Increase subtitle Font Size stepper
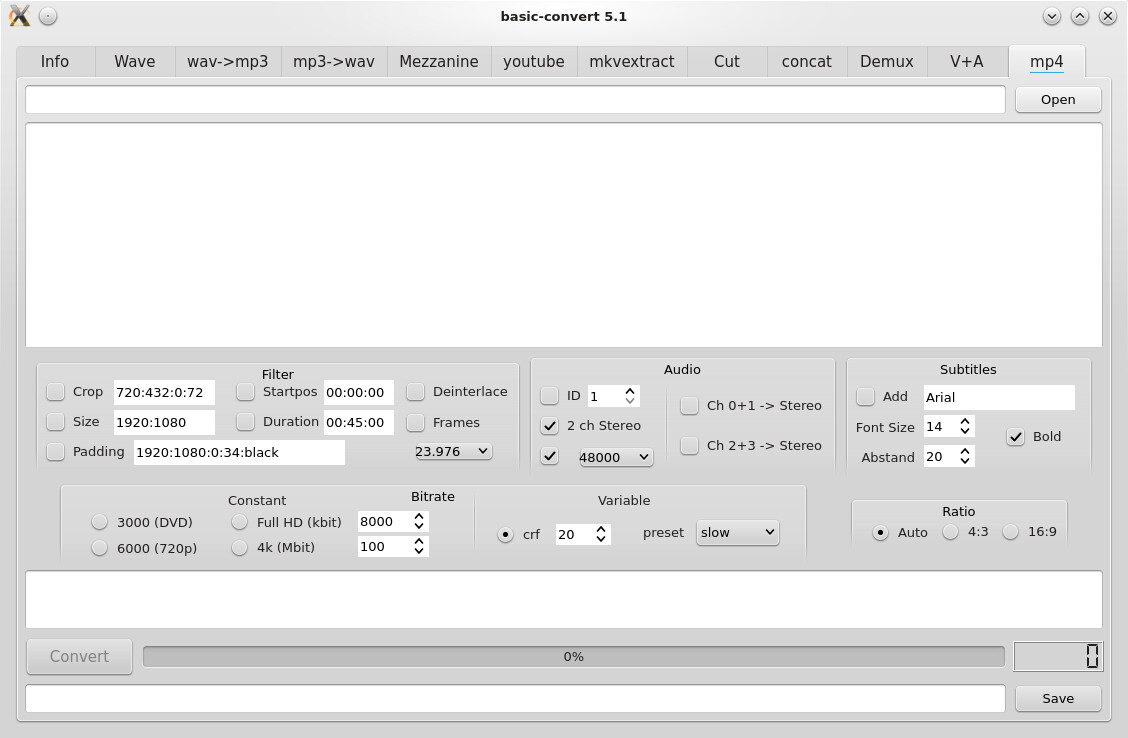Viewport: 1128px width, 738px height. tap(965, 422)
